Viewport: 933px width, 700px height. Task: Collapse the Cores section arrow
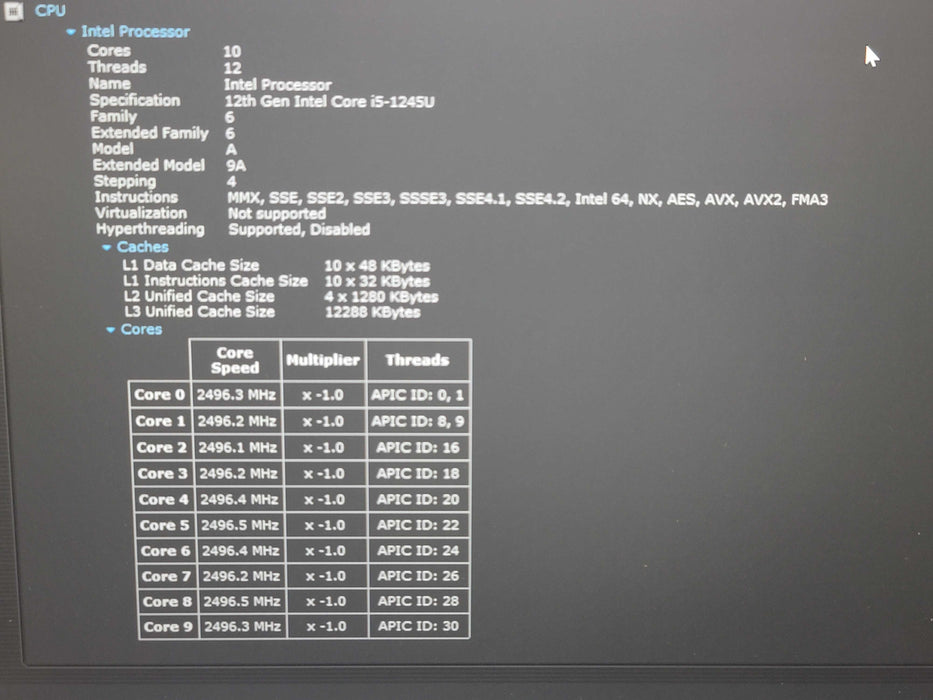click(111, 330)
